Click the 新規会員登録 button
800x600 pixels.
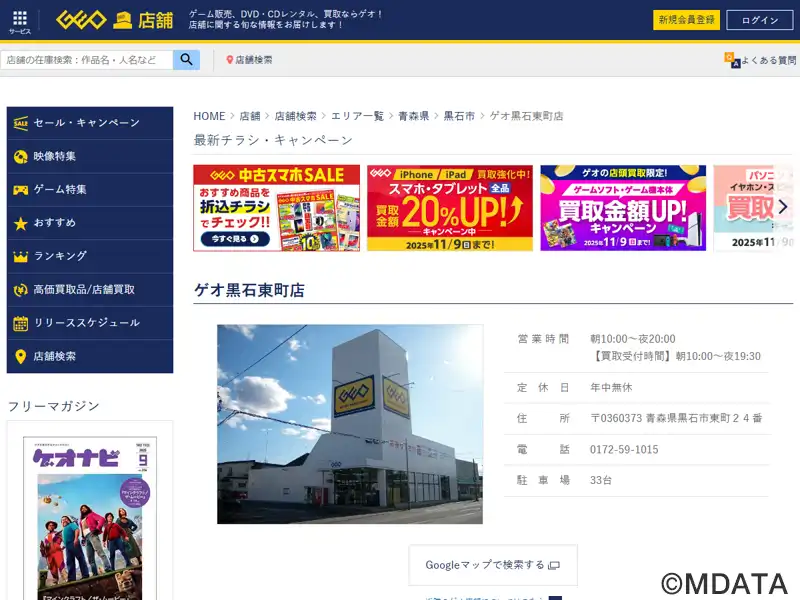click(686, 20)
